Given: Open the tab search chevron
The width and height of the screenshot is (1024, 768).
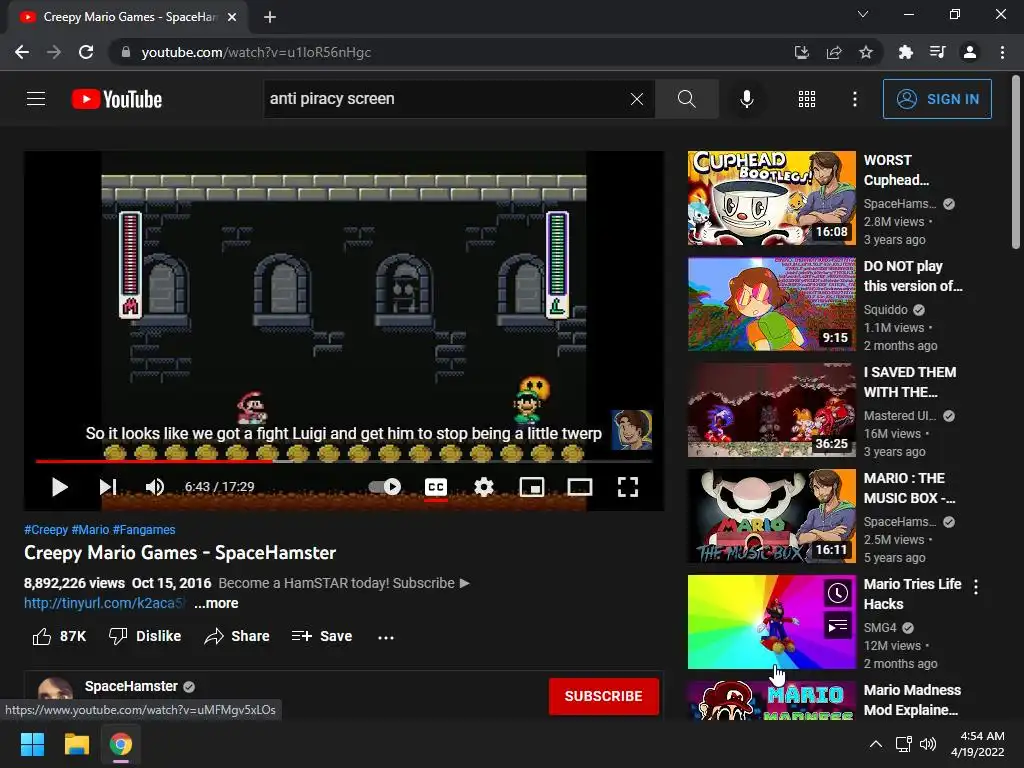Looking at the screenshot, I should click(x=863, y=14).
